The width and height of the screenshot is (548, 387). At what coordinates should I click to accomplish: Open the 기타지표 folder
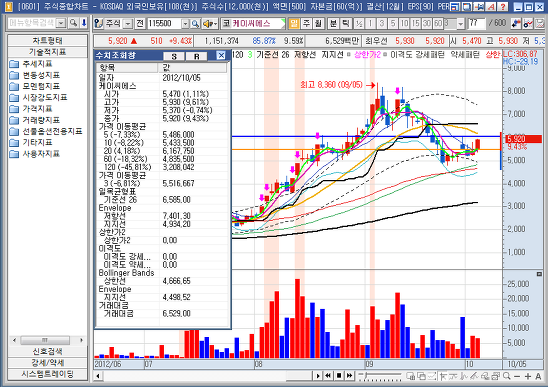31,142
